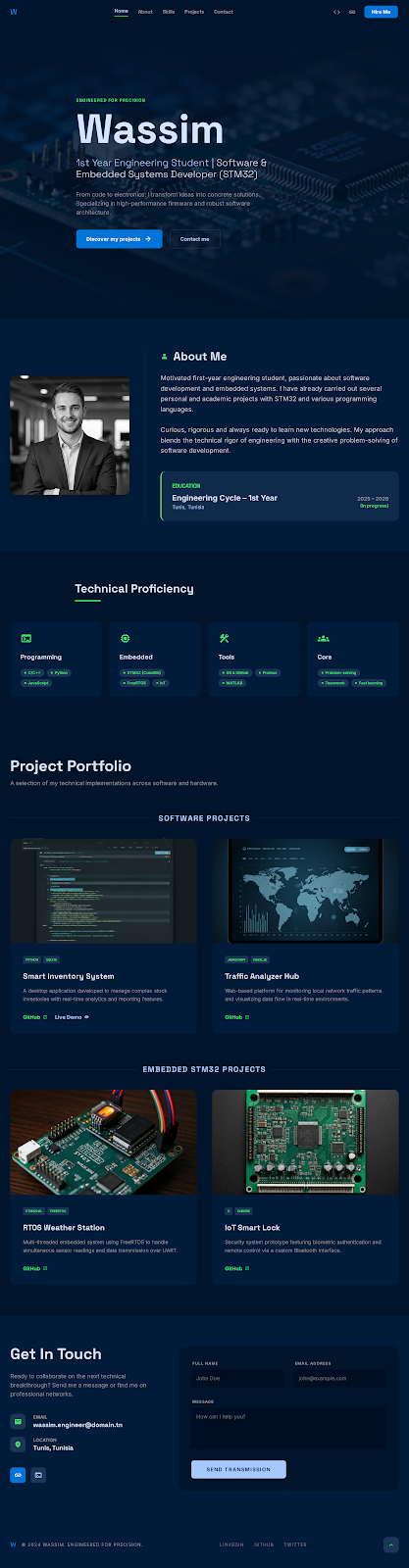The height and width of the screenshot is (1568, 409).
Task: Focus the Full Name input field
Action: click(237, 1378)
